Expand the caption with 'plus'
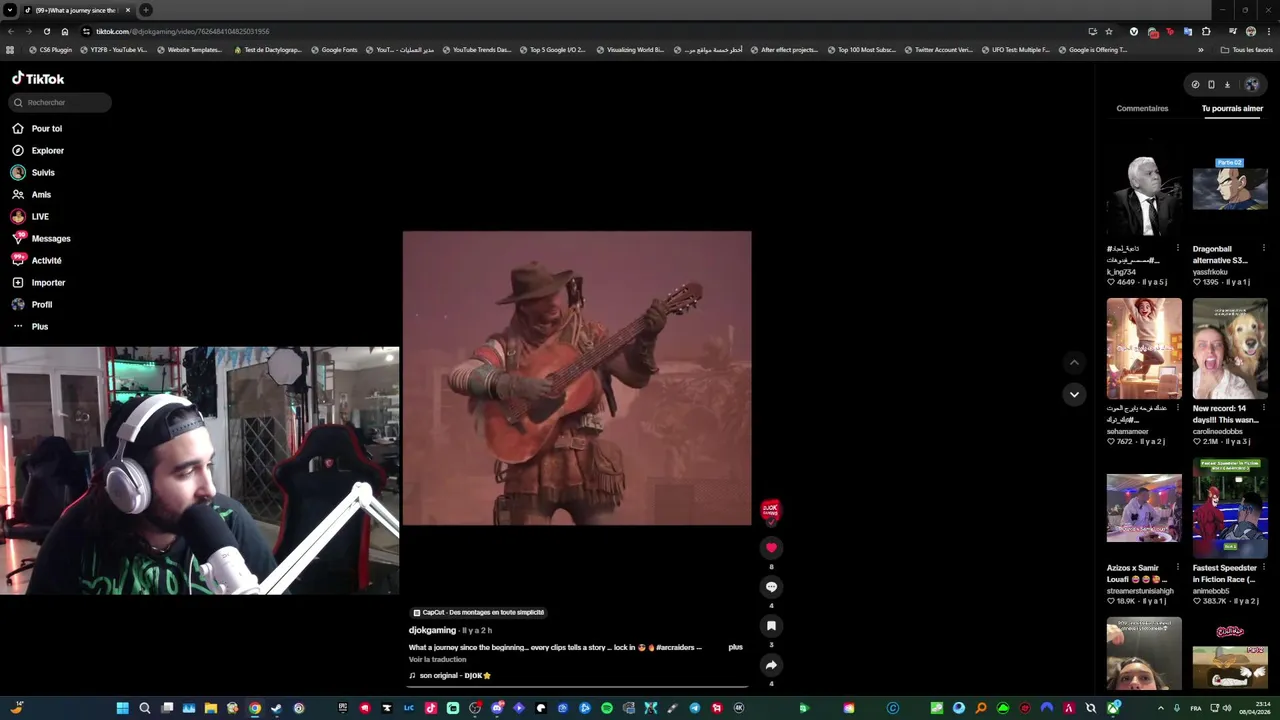Viewport: 1280px width, 720px height. (x=735, y=647)
